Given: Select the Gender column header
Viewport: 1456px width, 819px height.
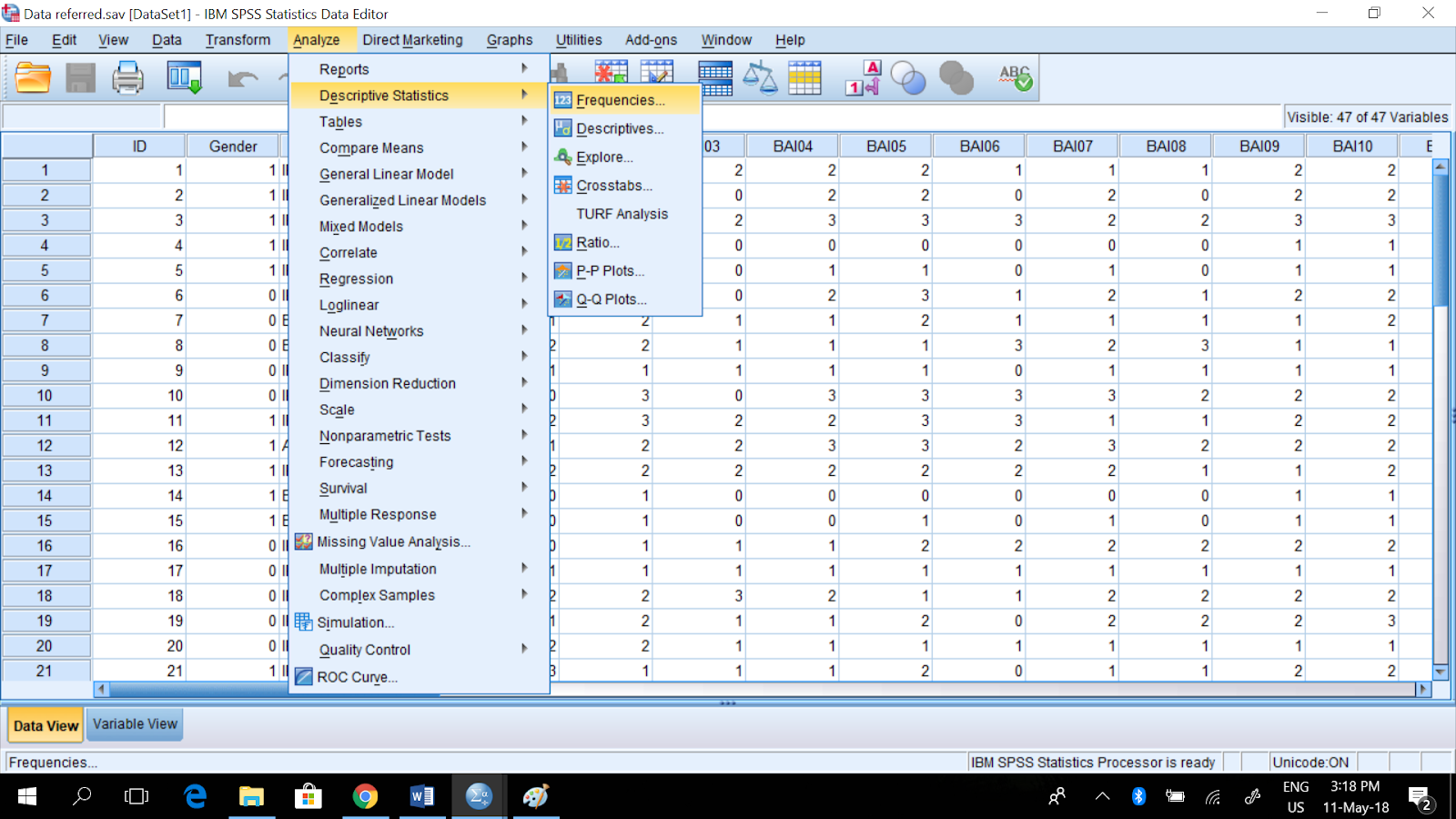Looking at the screenshot, I should [233, 147].
